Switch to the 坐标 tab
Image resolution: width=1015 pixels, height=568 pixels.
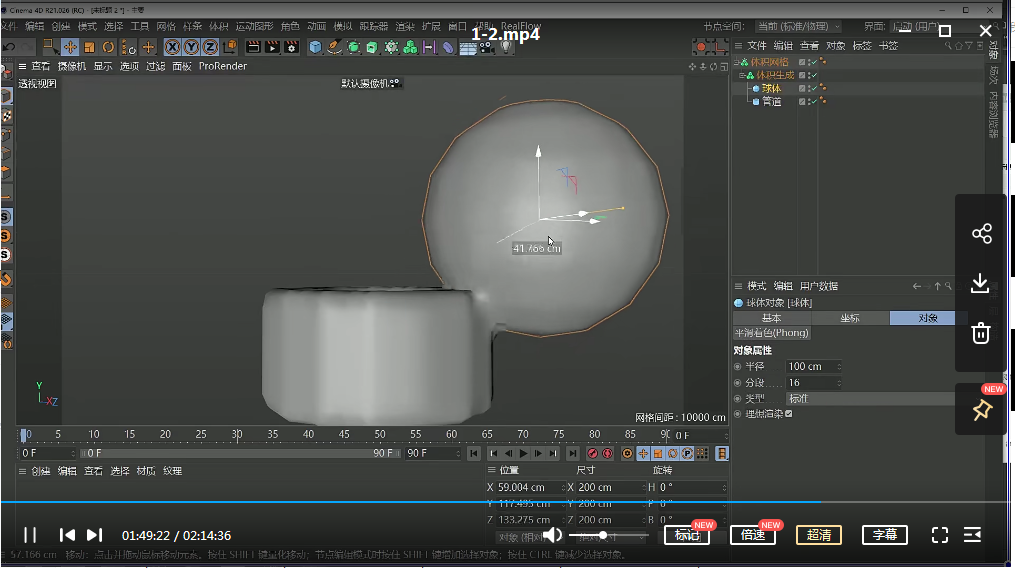[849, 318]
